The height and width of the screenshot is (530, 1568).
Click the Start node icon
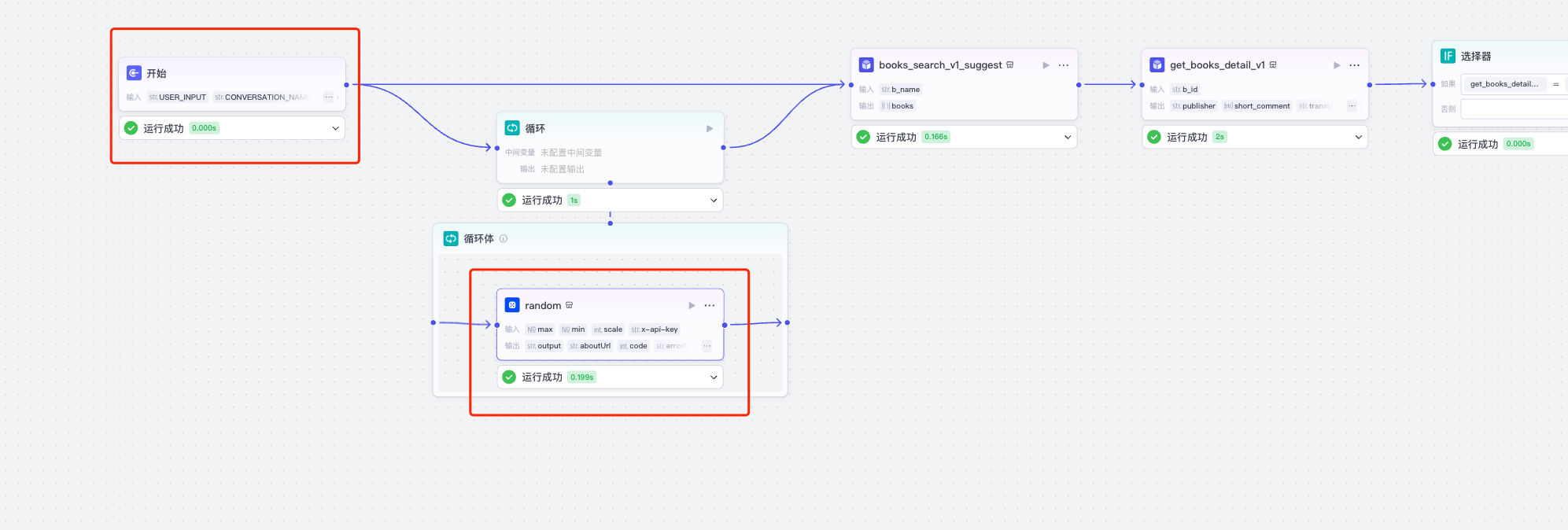tap(134, 73)
